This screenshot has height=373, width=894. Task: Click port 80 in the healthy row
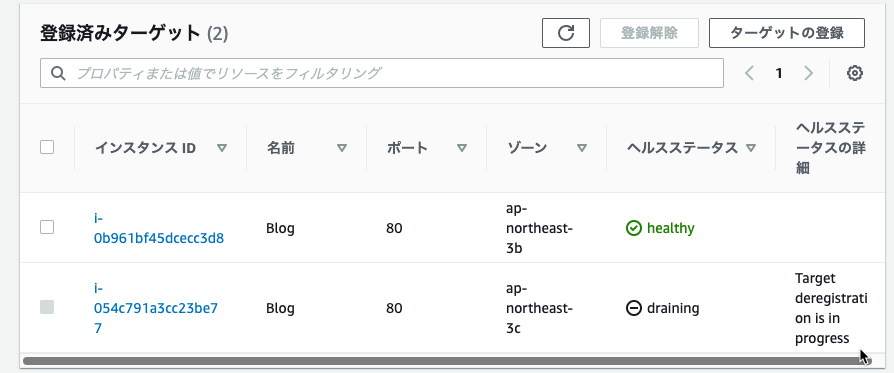tap(394, 229)
